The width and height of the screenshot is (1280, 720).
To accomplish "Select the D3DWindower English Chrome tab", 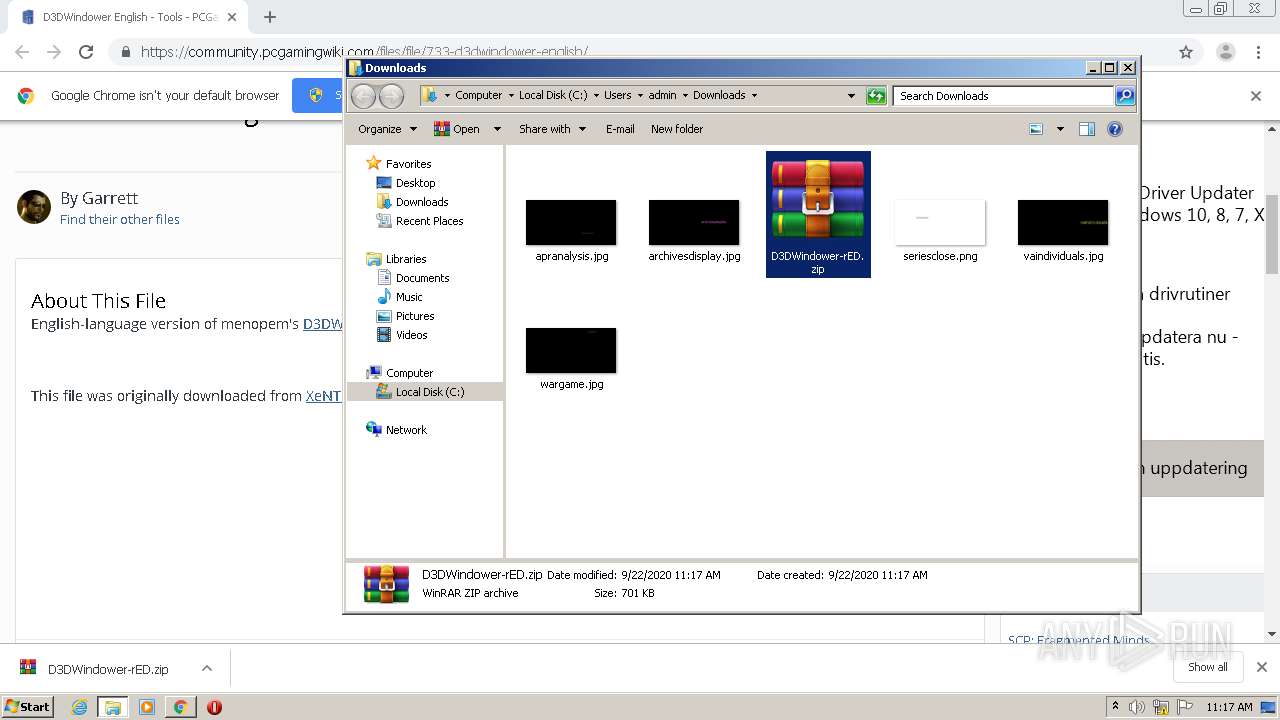I will [130, 17].
